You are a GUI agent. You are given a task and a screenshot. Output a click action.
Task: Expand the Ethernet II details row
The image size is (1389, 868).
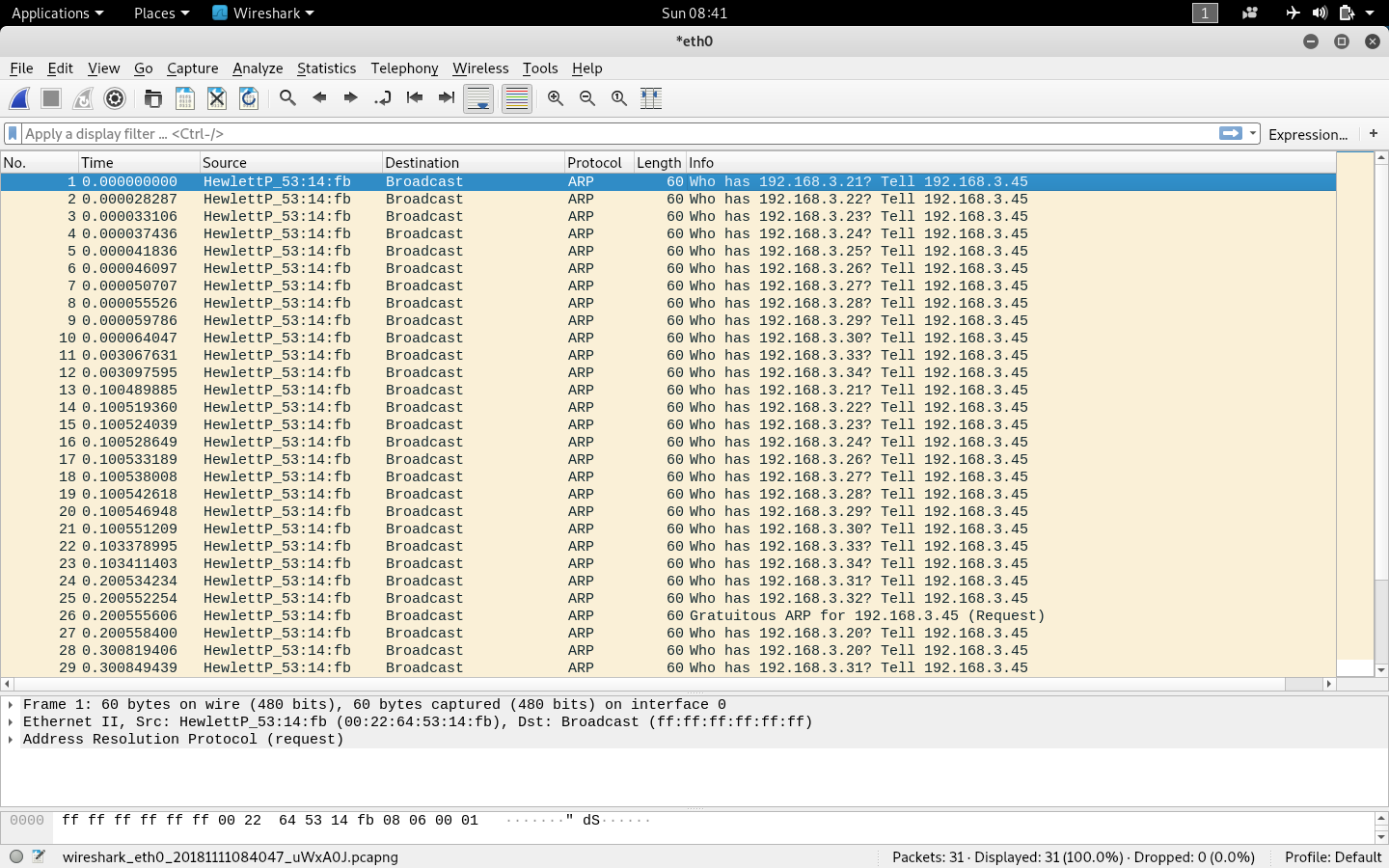[11, 722]
